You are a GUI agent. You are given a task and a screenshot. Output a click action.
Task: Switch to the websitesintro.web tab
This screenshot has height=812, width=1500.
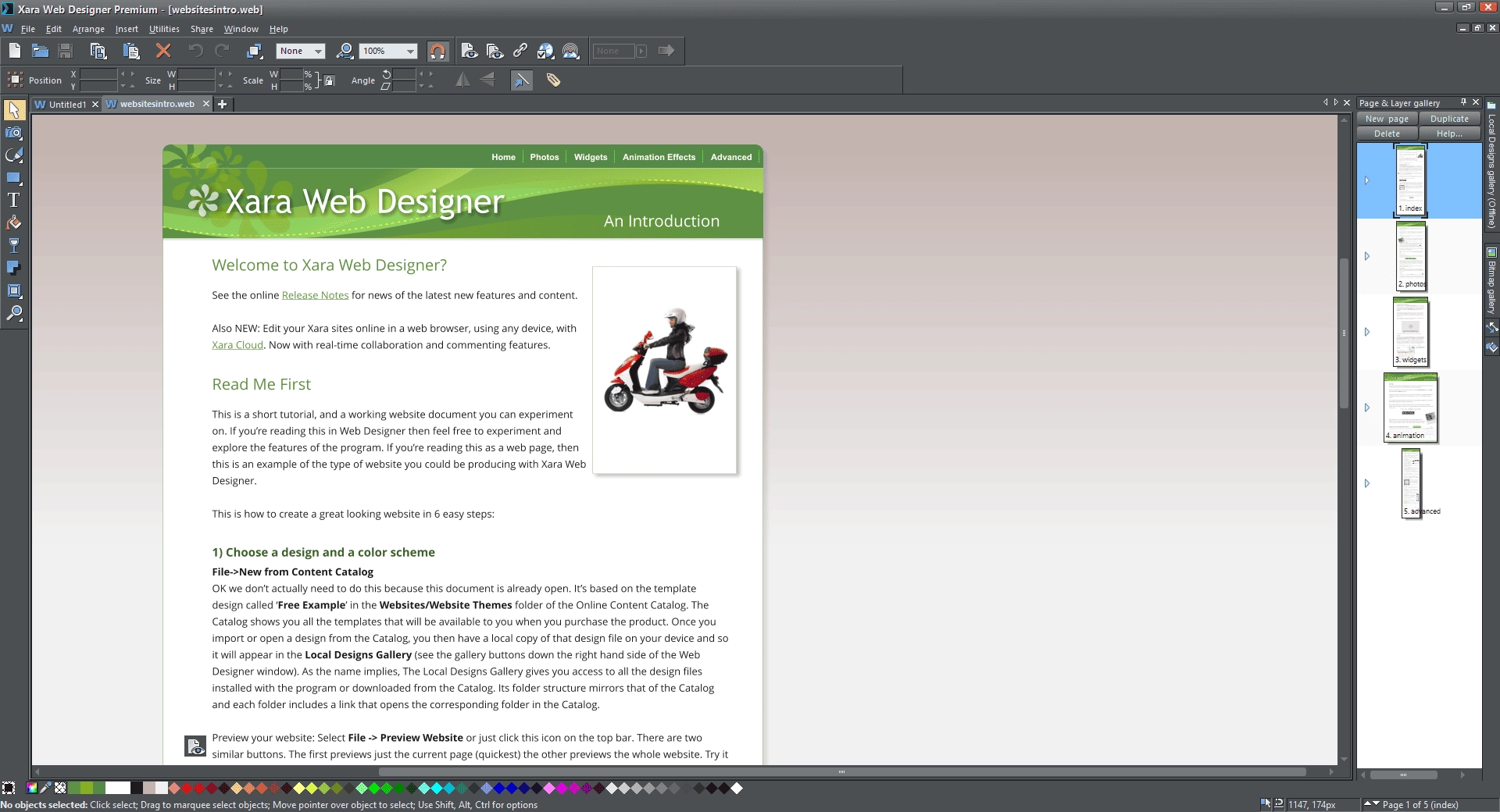click(156, 104)
